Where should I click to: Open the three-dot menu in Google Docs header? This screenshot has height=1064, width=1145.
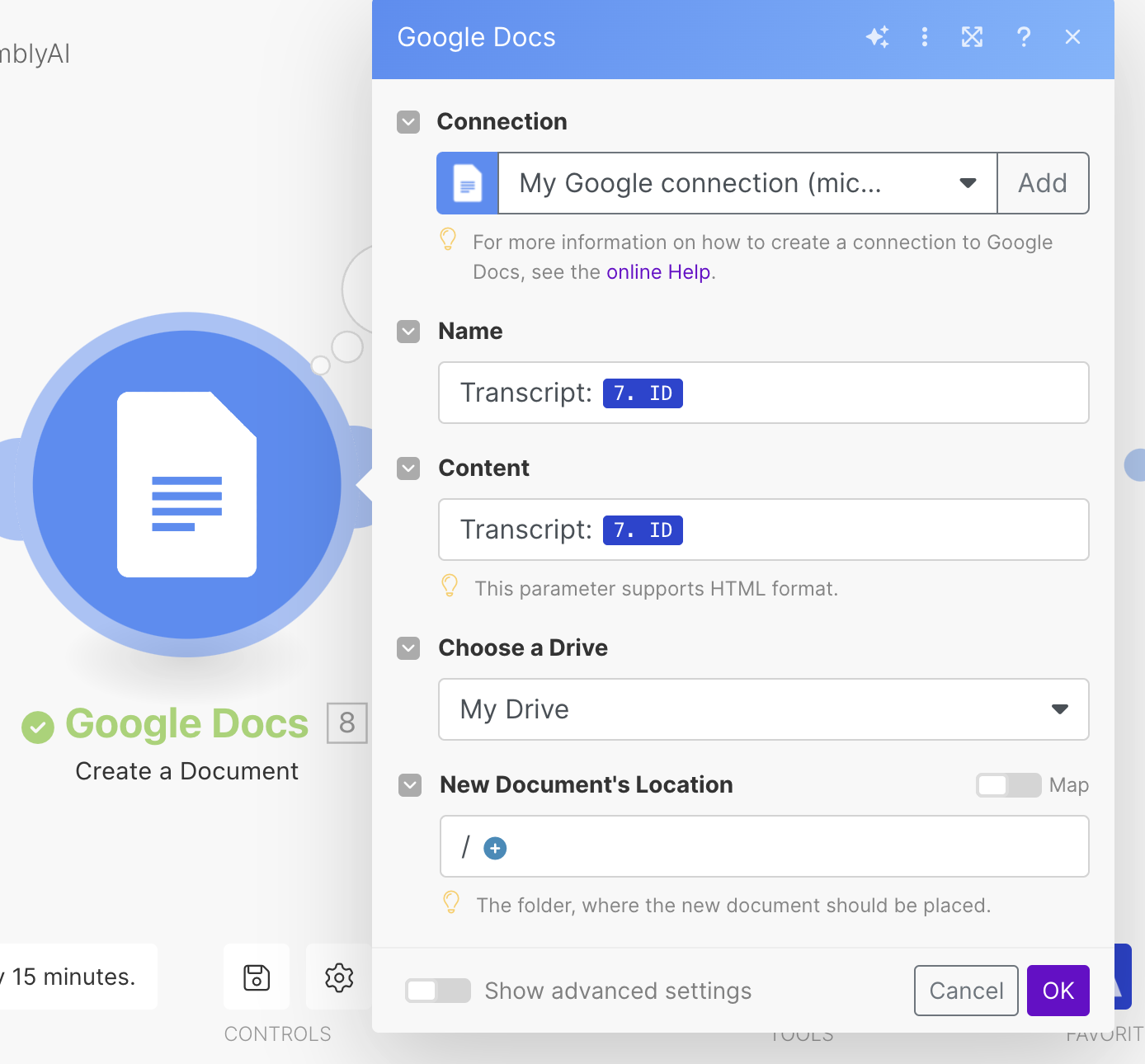[925, 37]
